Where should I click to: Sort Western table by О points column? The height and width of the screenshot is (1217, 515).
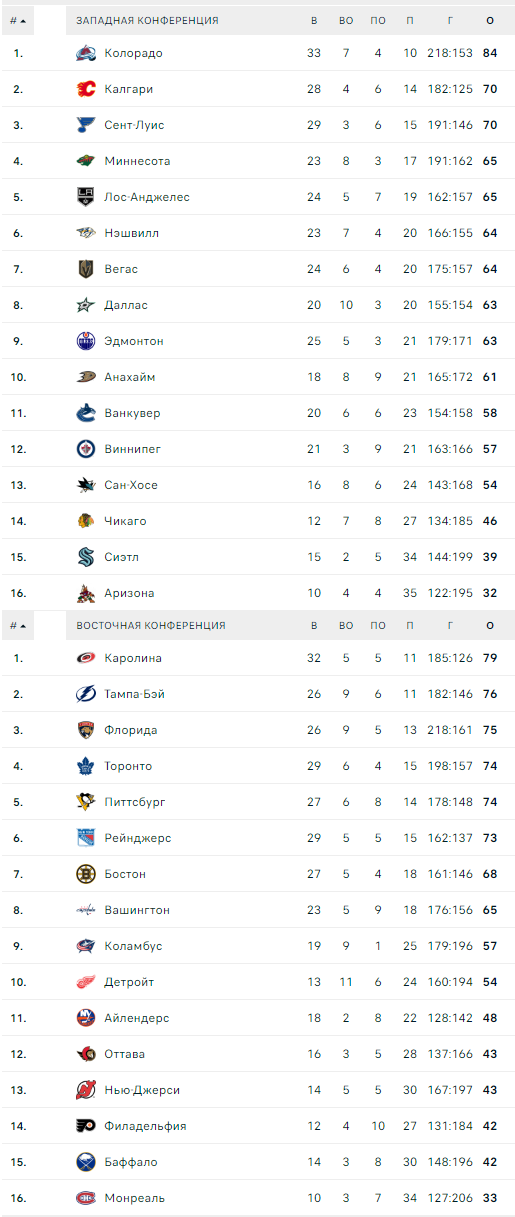coord(490,20)
